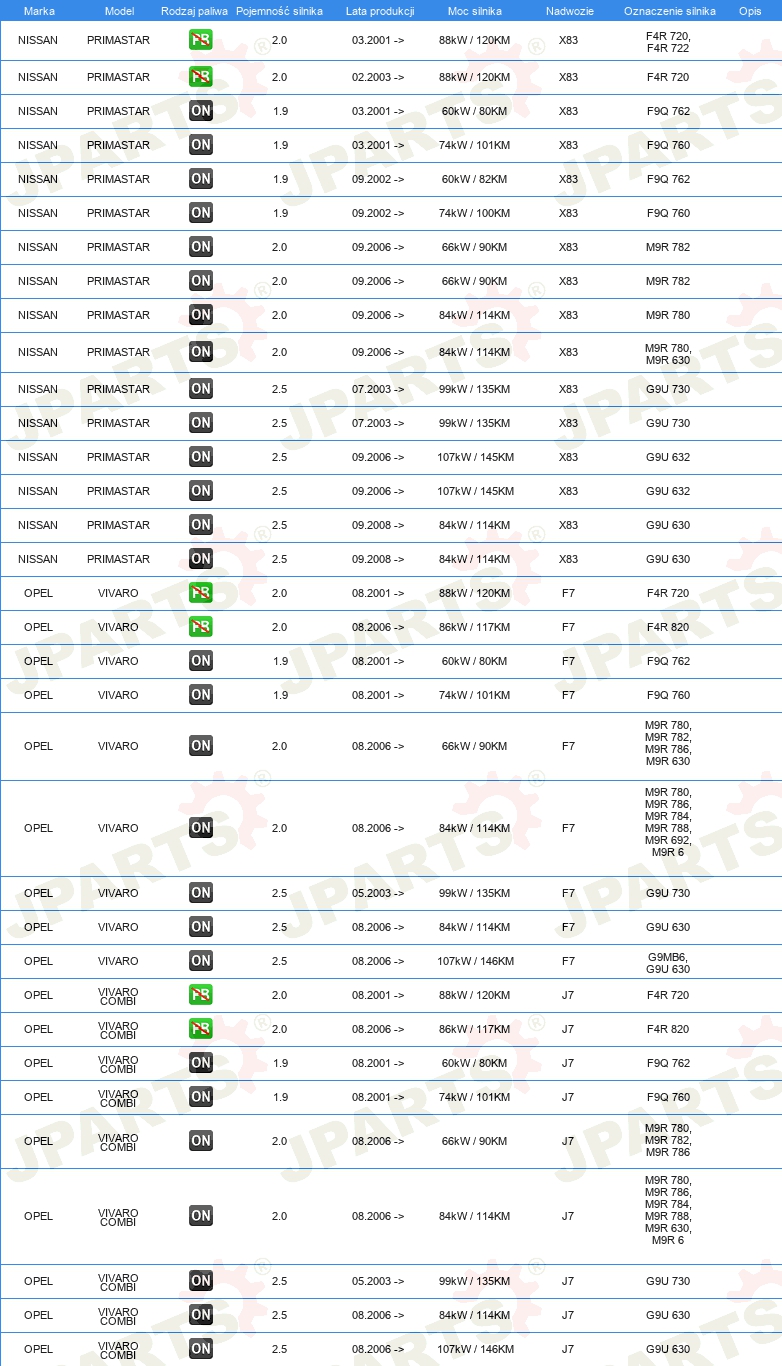Image resolution: width=782 pixels, height=1366 pixels.
Task: Click petrol icon in Nissan Primastar 03.2001 row
Action: point(201,41)
